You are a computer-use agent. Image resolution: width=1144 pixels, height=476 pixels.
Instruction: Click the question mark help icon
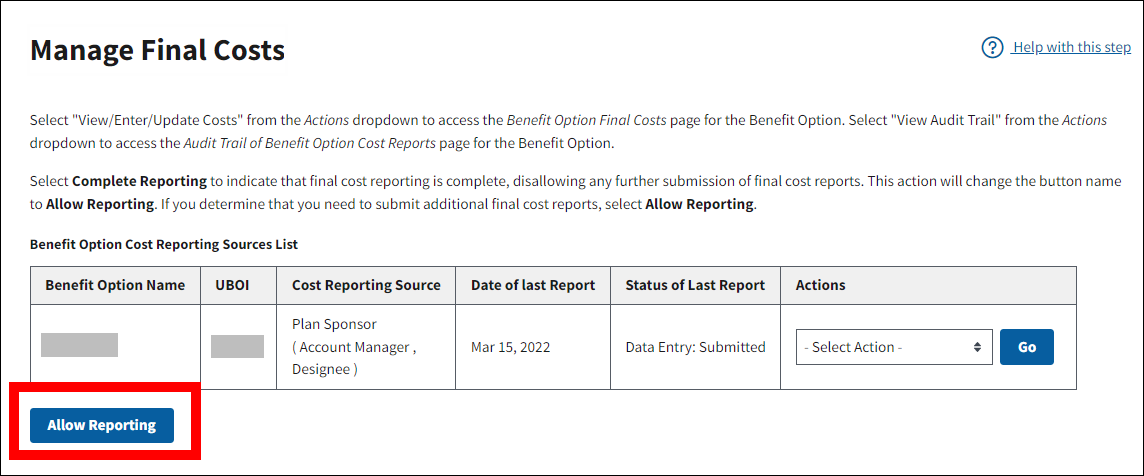[992, 48]
